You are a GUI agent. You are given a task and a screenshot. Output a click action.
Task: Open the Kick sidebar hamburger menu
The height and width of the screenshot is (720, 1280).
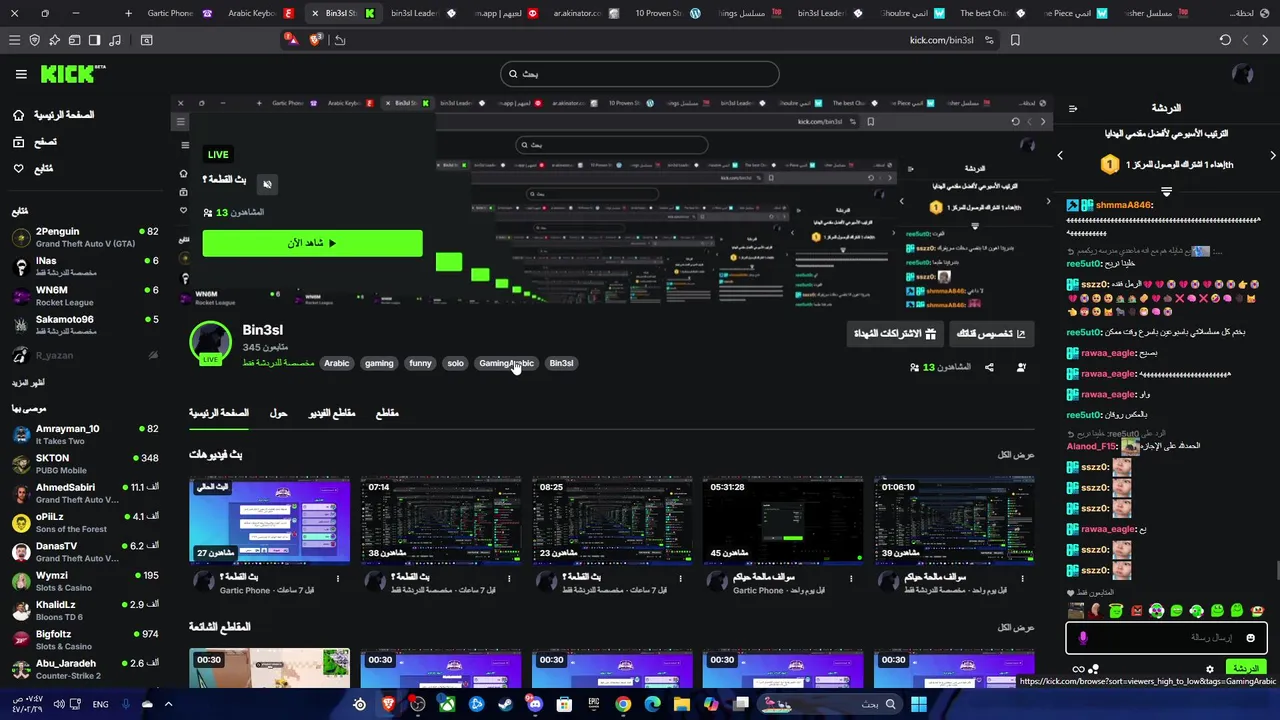coord(21,74)
